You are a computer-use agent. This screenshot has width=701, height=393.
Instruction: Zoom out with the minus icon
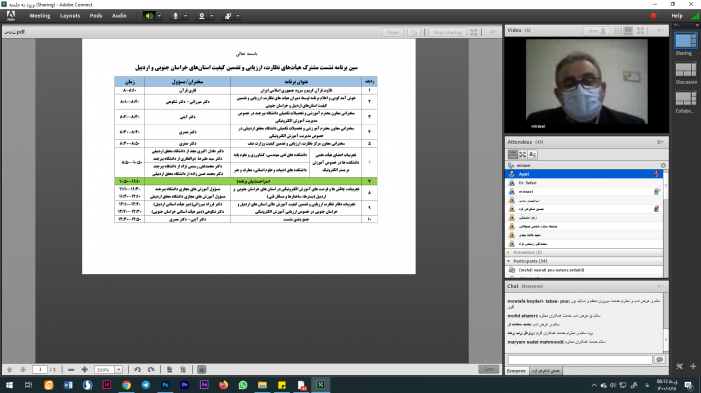[71, 370]
